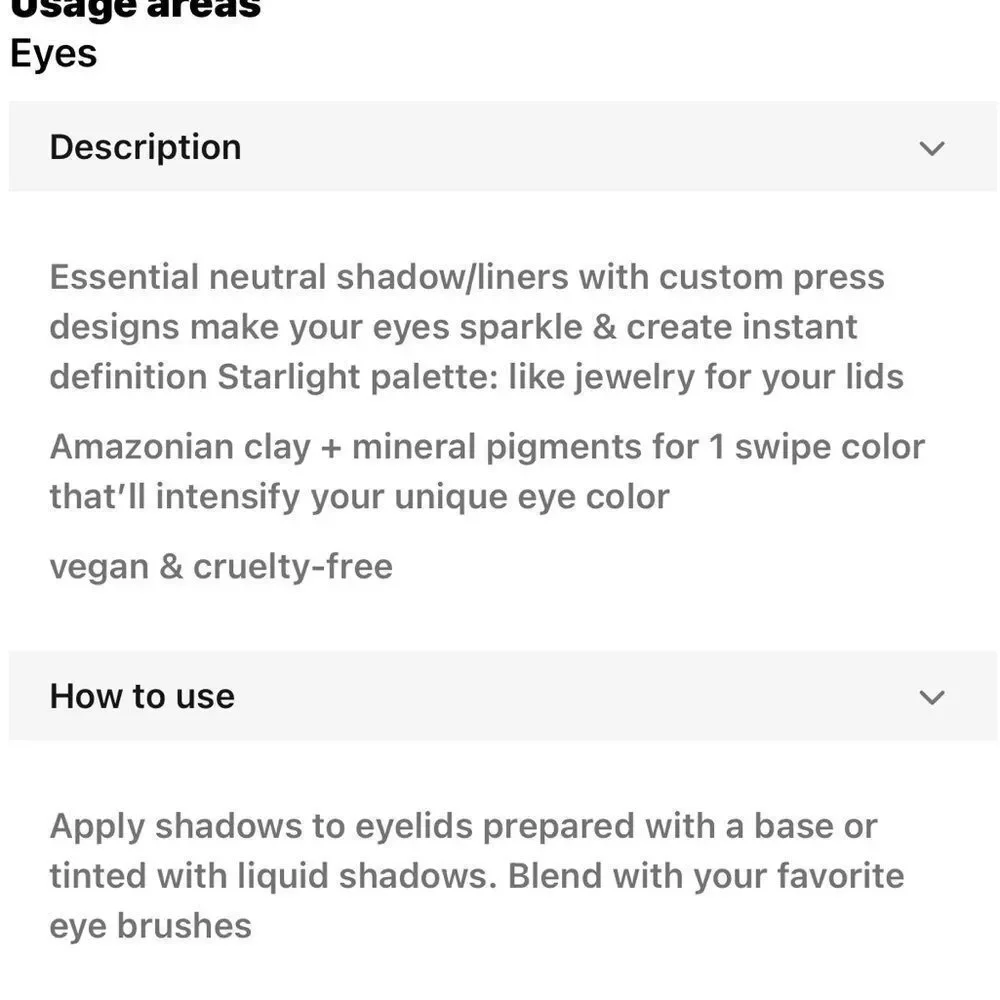The image size is (1000, 1000).
Task: Select the Usage areas heading
Action: [x=135, y=9]
